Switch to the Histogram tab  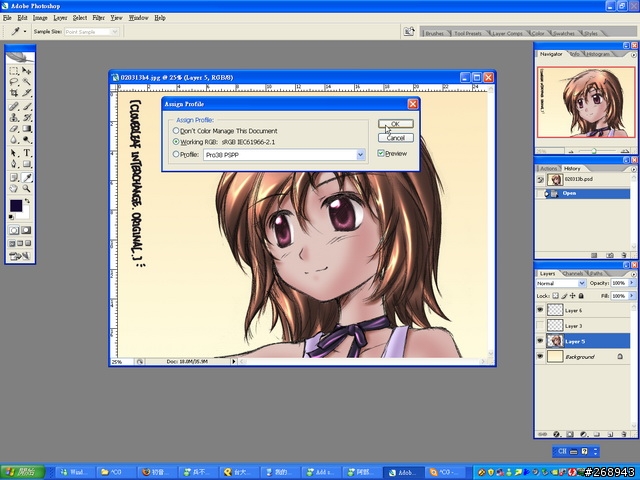pyautogui.click(x=598, y=54)
